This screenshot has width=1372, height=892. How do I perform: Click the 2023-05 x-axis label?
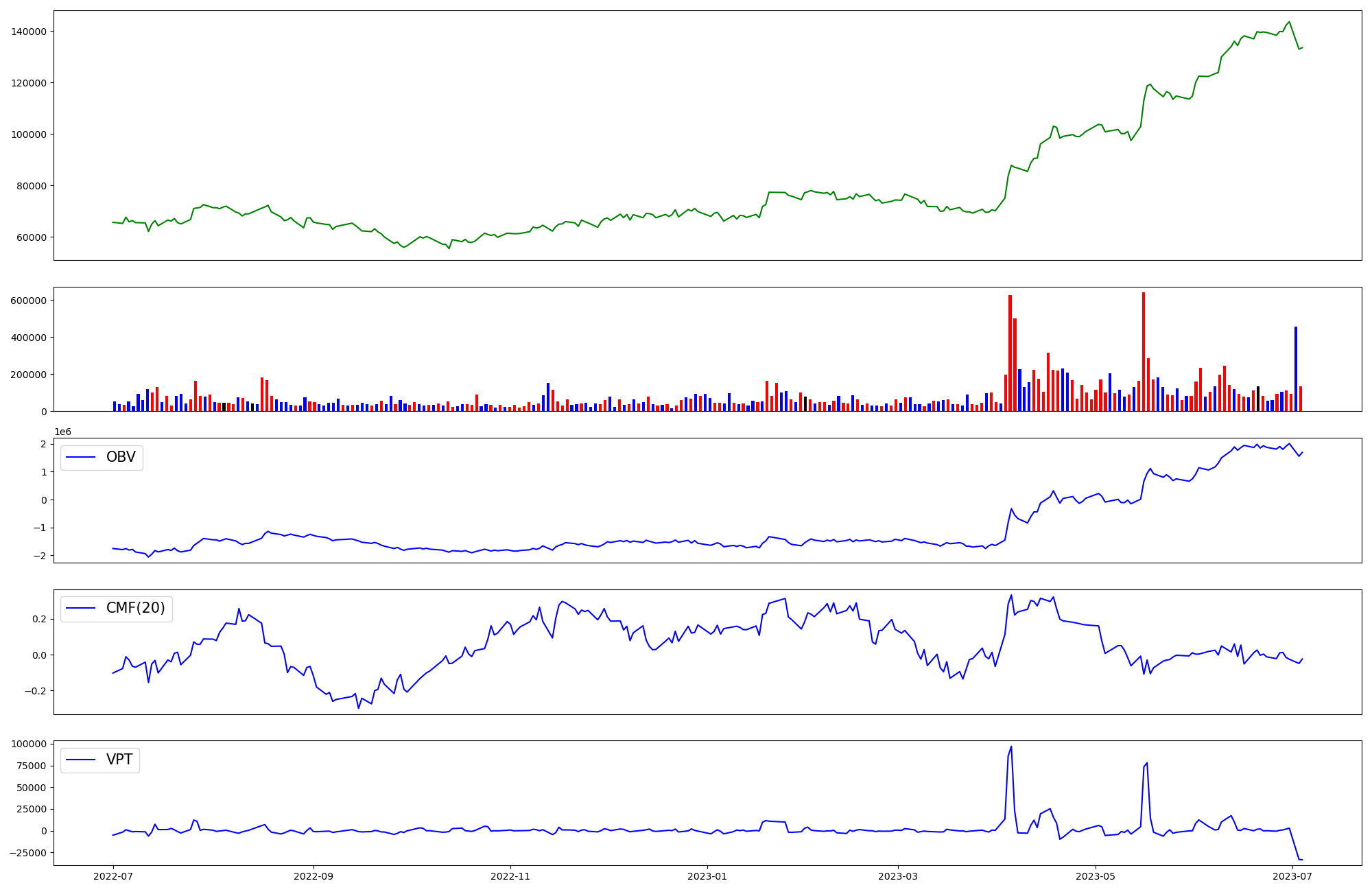1095,876
